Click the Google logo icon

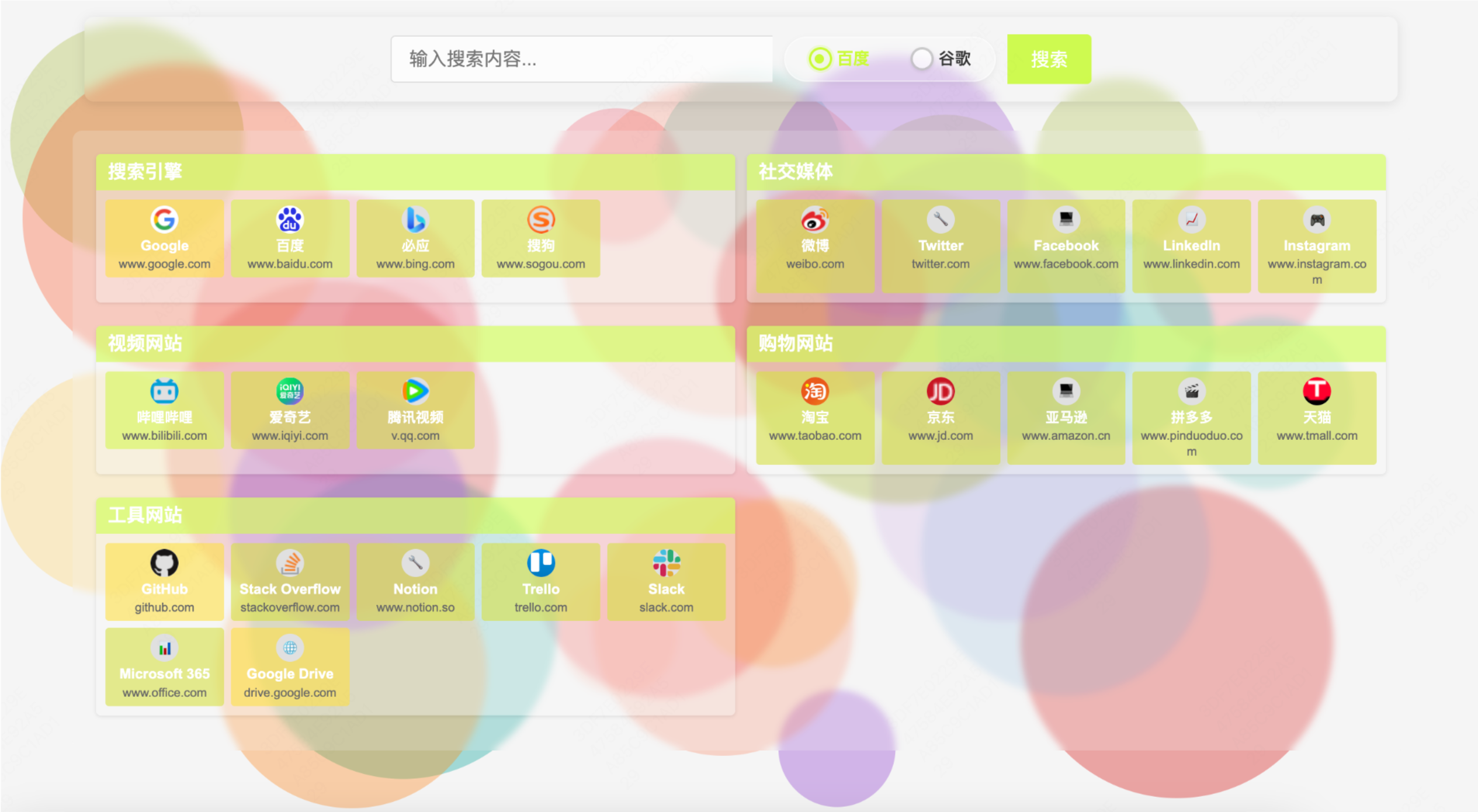tap(164, 220)
